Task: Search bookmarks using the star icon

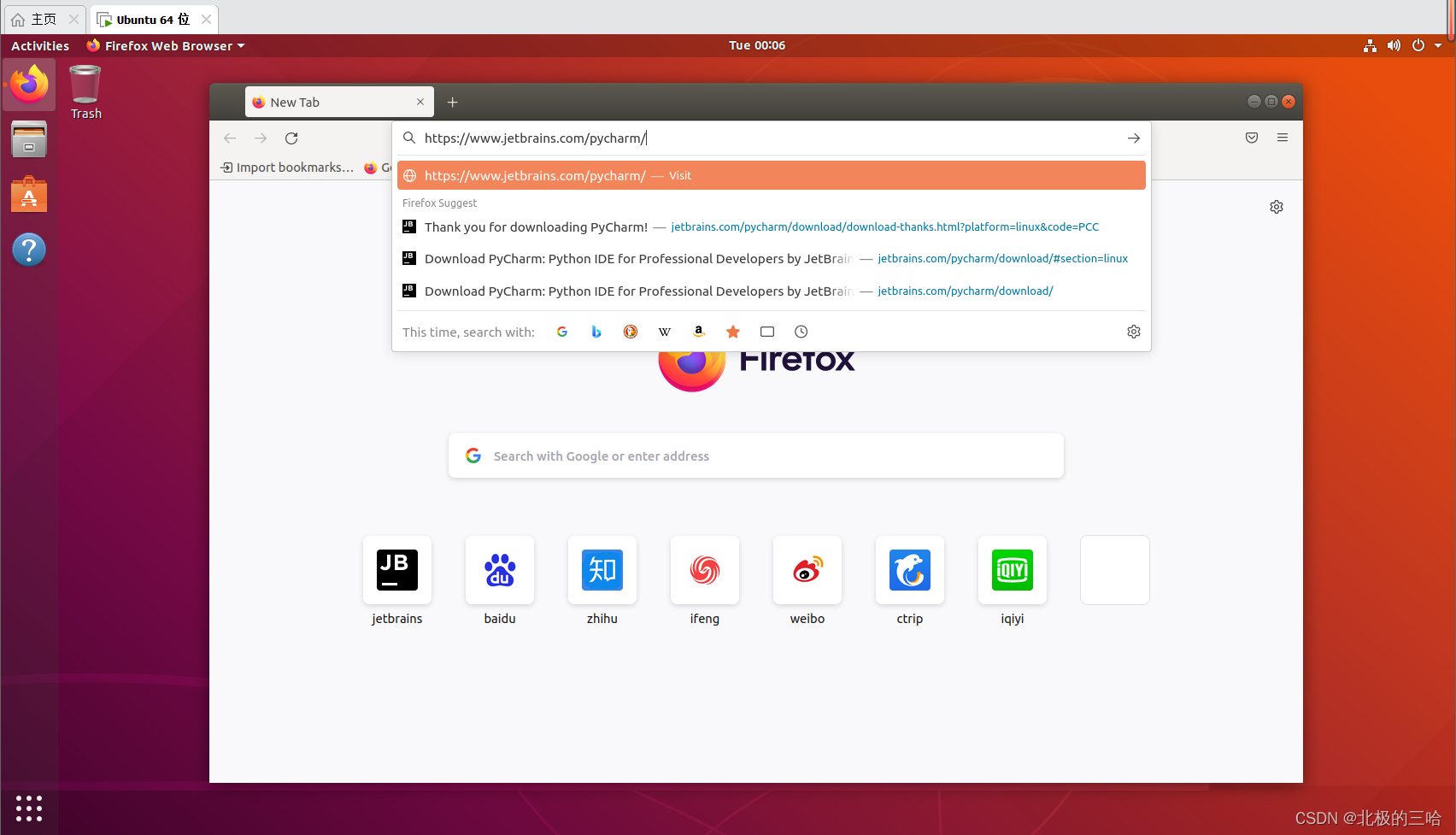Action: (733, 332)
